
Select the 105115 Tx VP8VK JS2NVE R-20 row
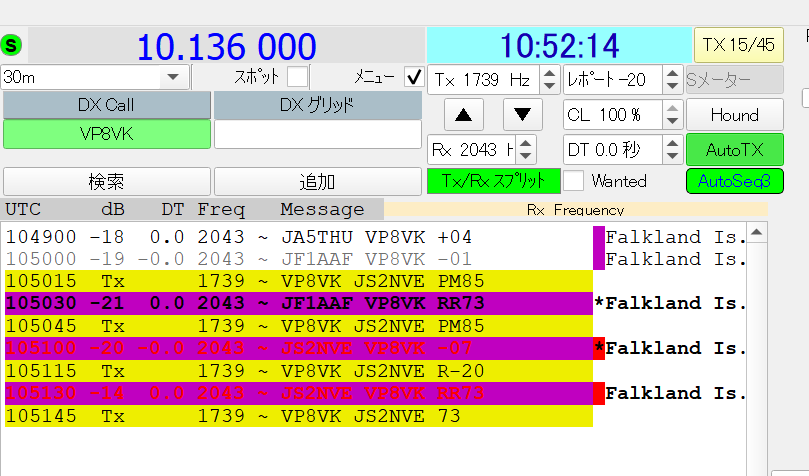[x=299, y=371]
